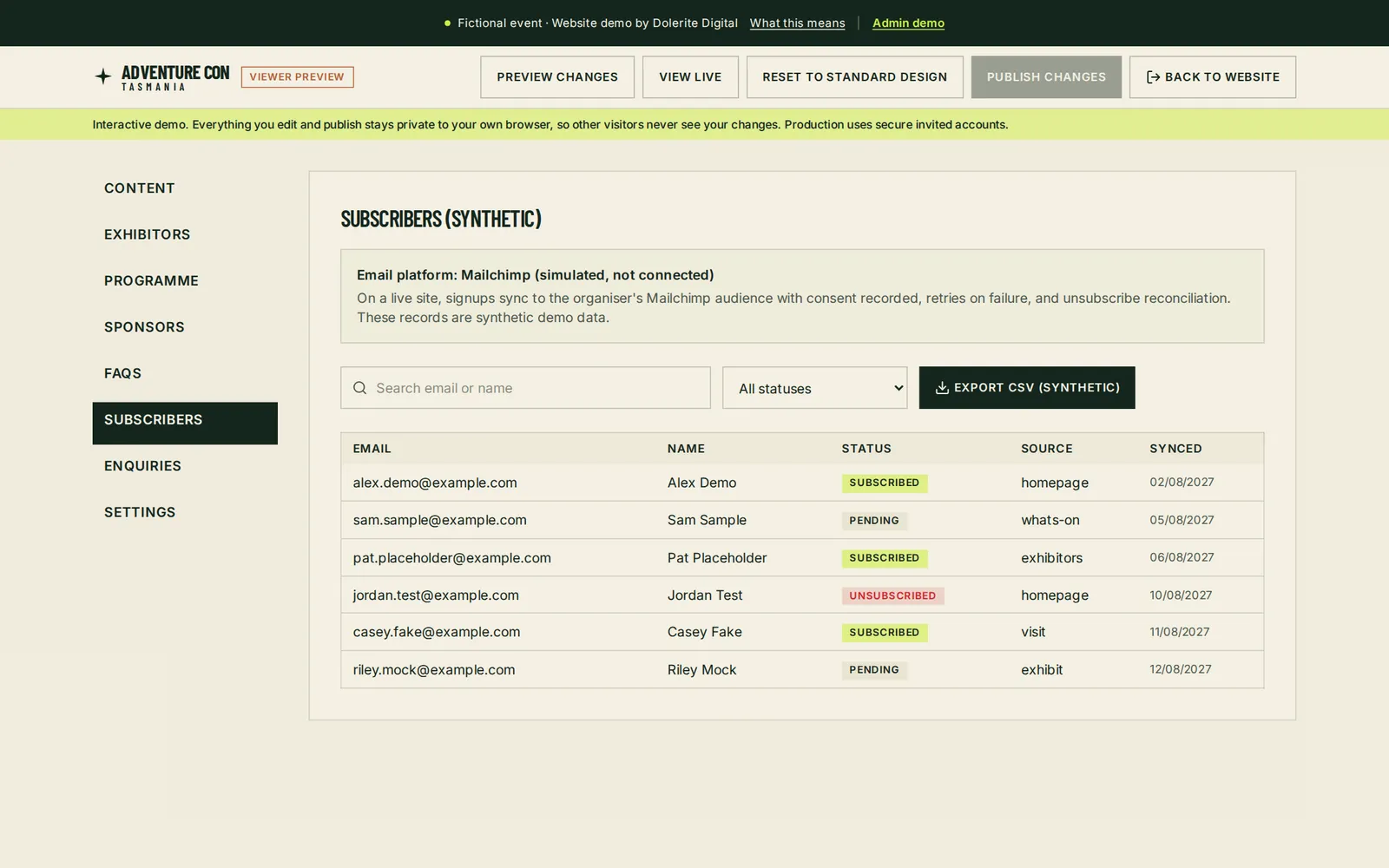Click the Preview Changes button
The image size is (1389, 868).
tap(557, 77)
